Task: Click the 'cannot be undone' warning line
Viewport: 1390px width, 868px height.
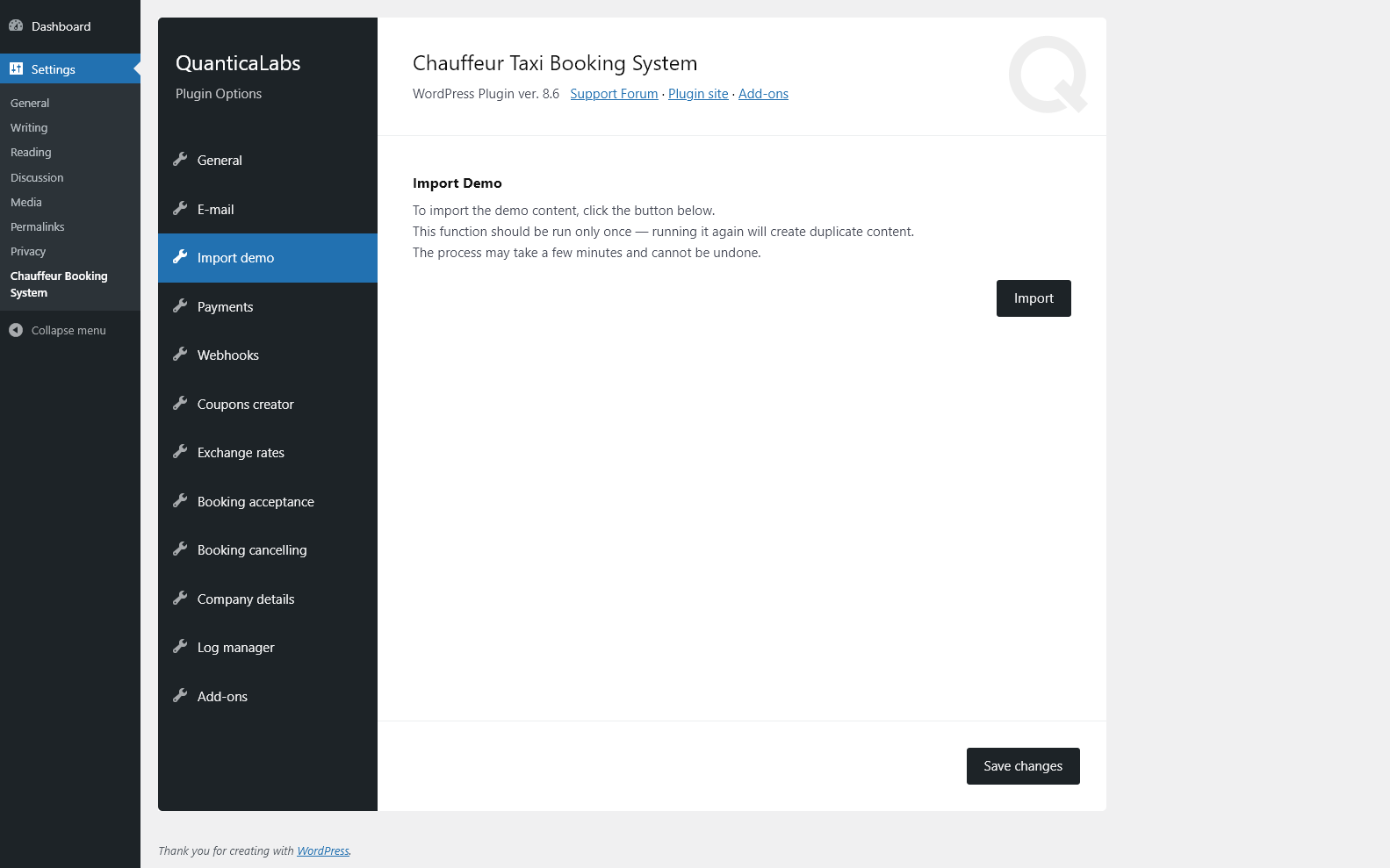Action: (x=587, y=253)
